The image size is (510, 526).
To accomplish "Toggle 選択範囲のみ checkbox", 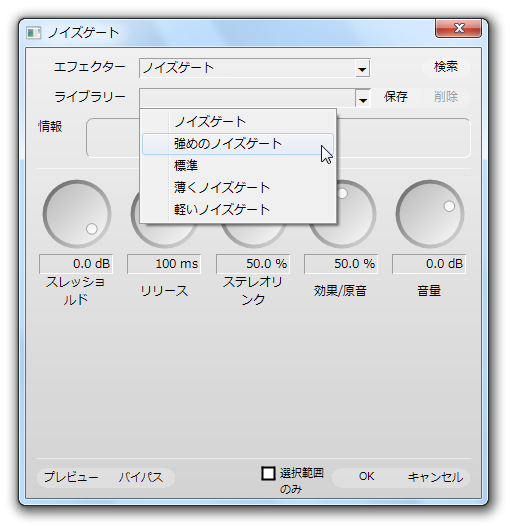I will click(268, 474).
